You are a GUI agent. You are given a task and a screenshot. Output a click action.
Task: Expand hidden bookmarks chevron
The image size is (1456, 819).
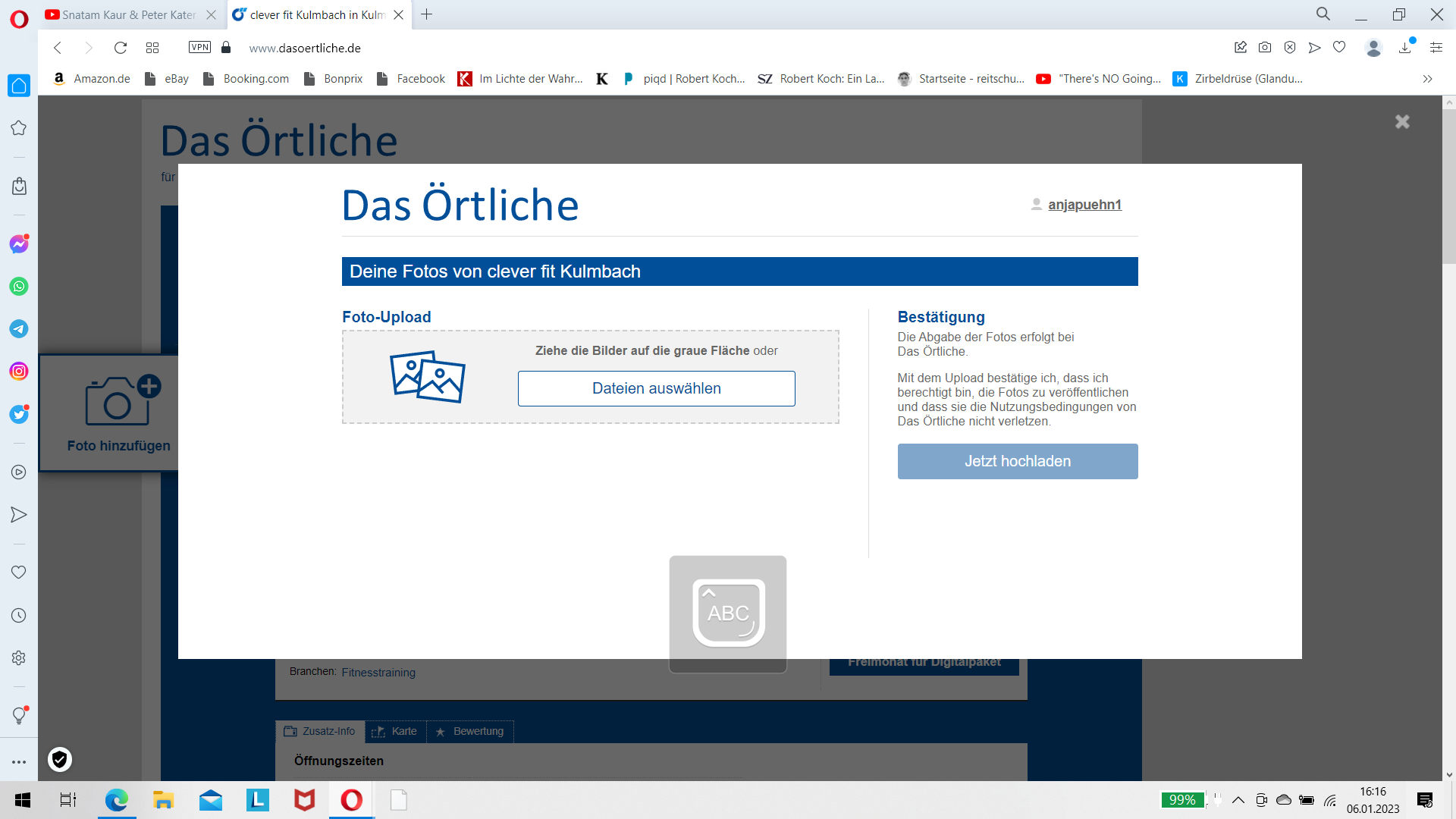point(1428,79)
